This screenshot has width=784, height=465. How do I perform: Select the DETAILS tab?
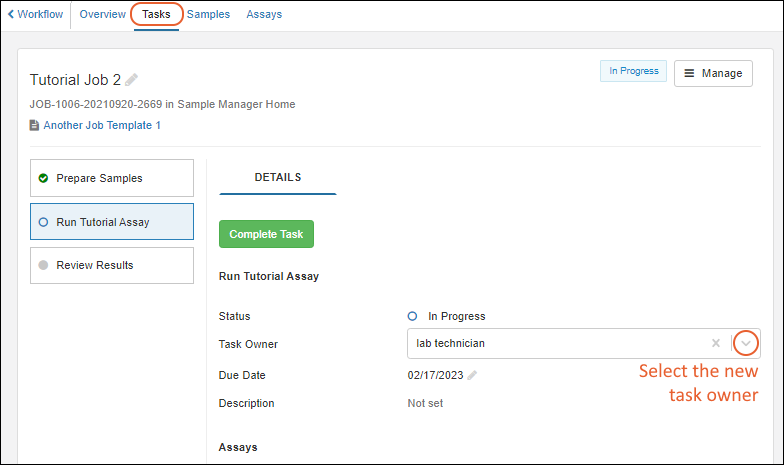click(x=278, y=177)
